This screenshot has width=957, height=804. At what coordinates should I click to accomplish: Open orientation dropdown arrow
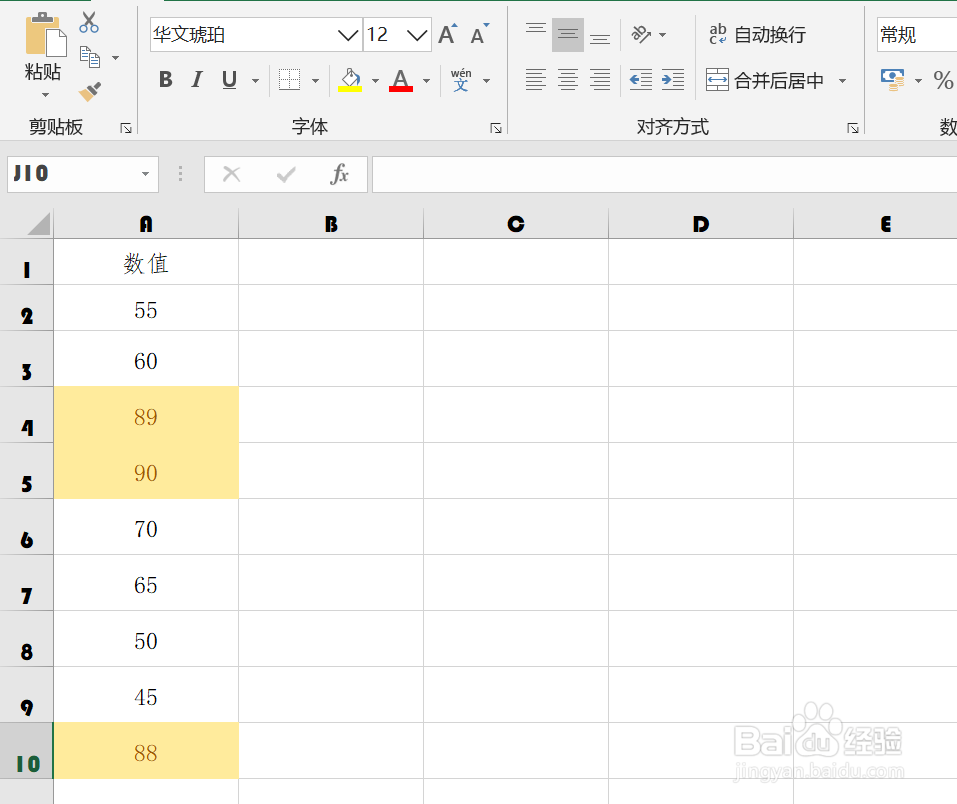point(663,35)
